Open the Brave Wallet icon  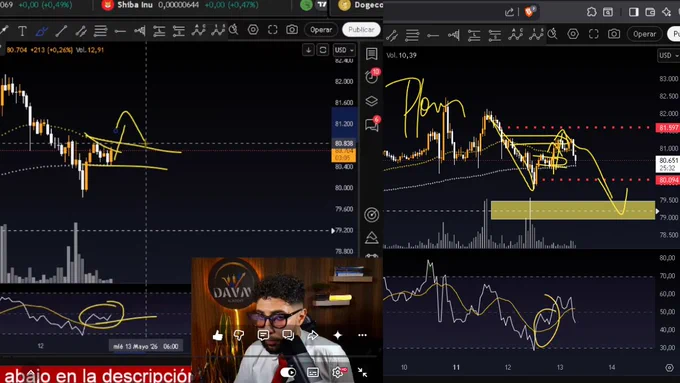click(650, 12)
